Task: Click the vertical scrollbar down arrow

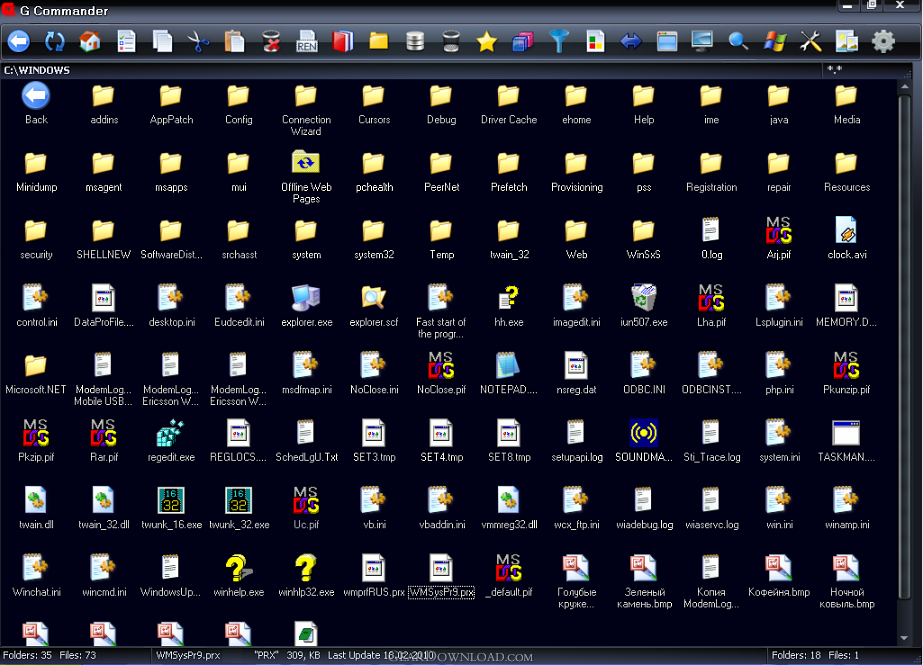Action: coord(904,638)
